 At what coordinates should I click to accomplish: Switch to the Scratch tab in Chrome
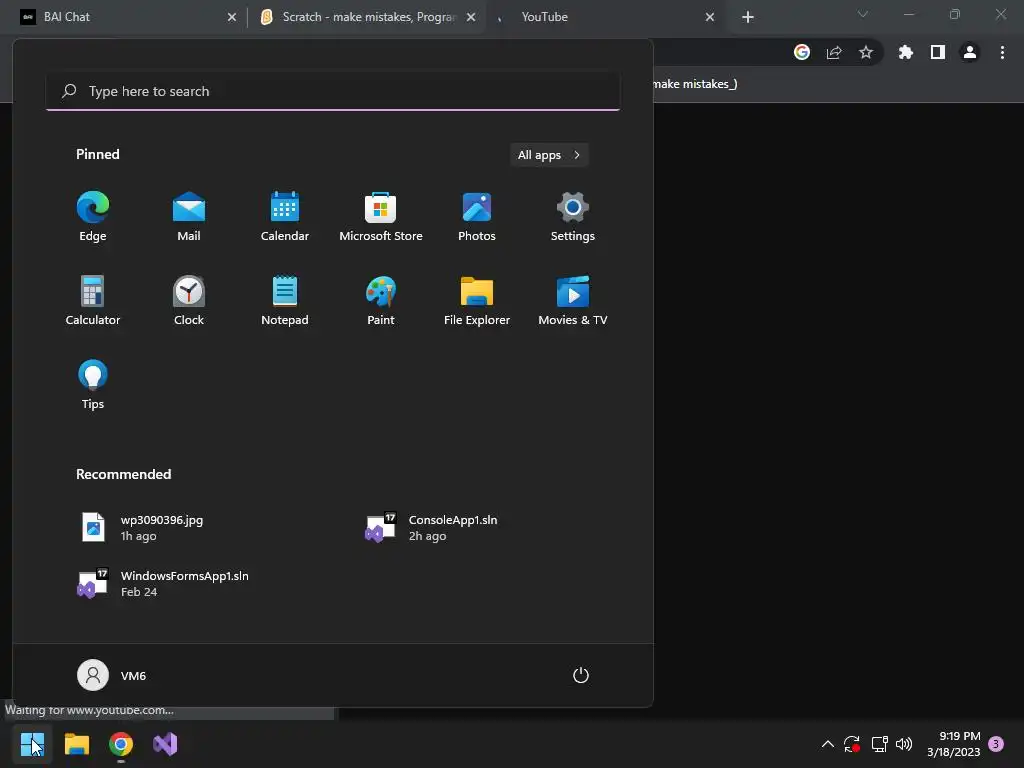368,17
